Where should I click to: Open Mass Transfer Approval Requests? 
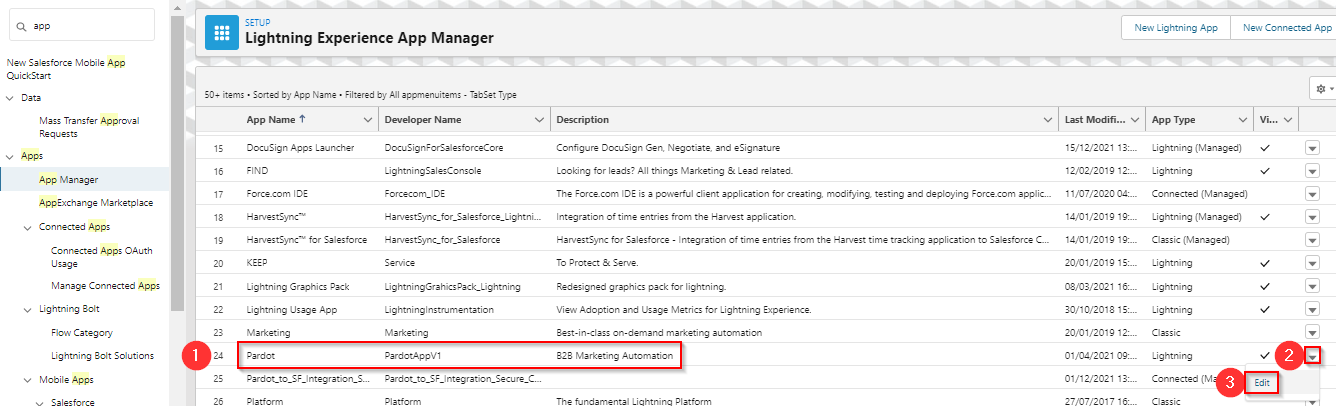89,127
